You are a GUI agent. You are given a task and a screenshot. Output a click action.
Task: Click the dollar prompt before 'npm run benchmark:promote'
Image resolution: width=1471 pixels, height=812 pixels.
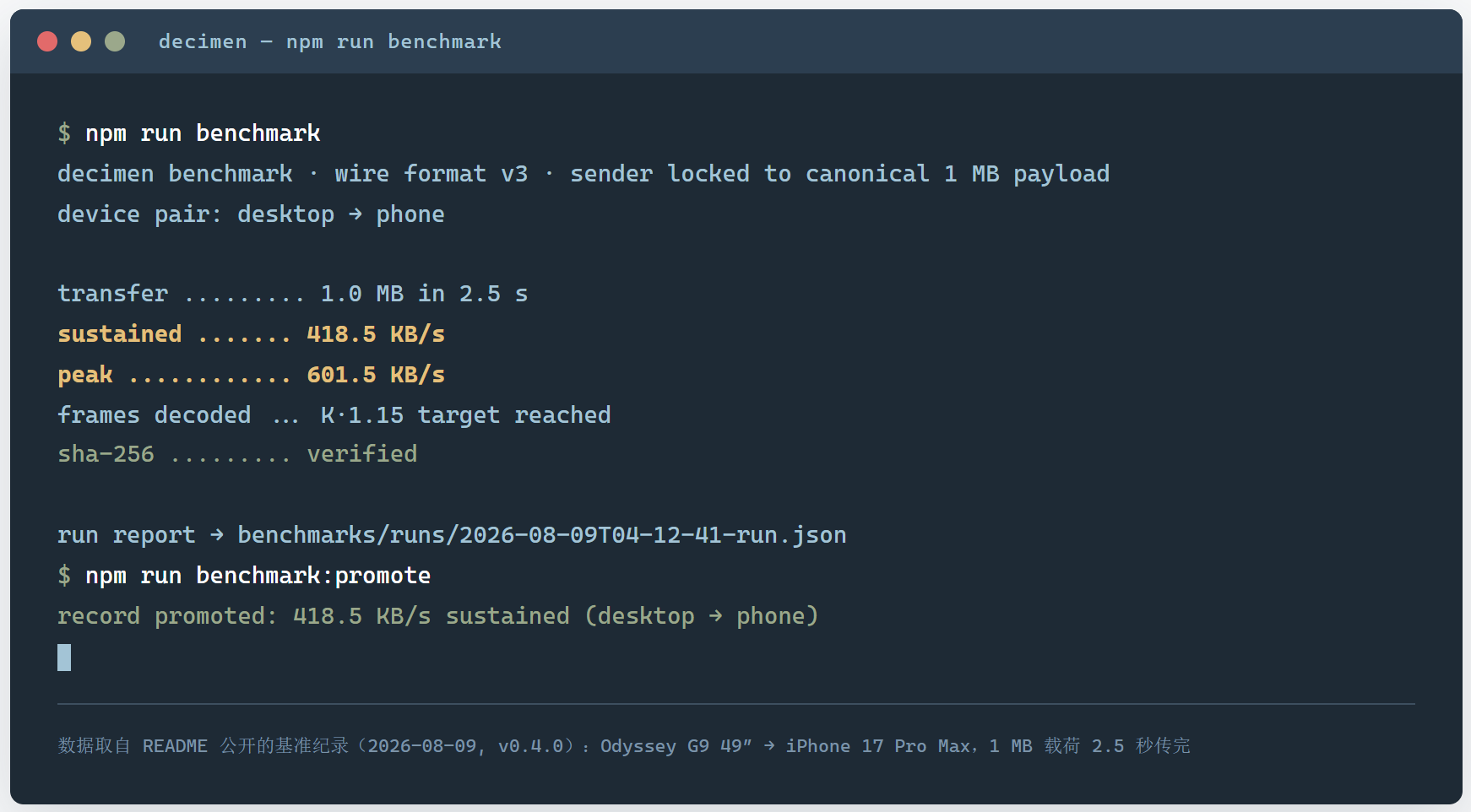coord(64,576)
